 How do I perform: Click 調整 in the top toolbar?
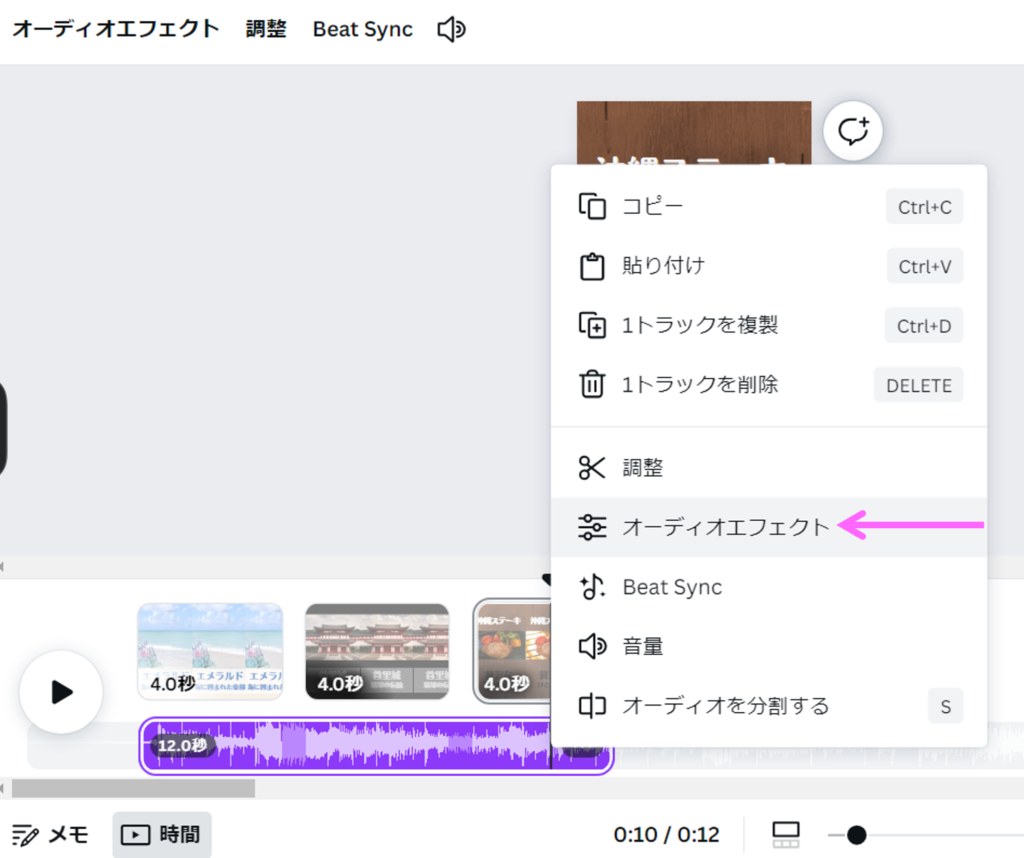pyautogui.click(x=266, y=29)
